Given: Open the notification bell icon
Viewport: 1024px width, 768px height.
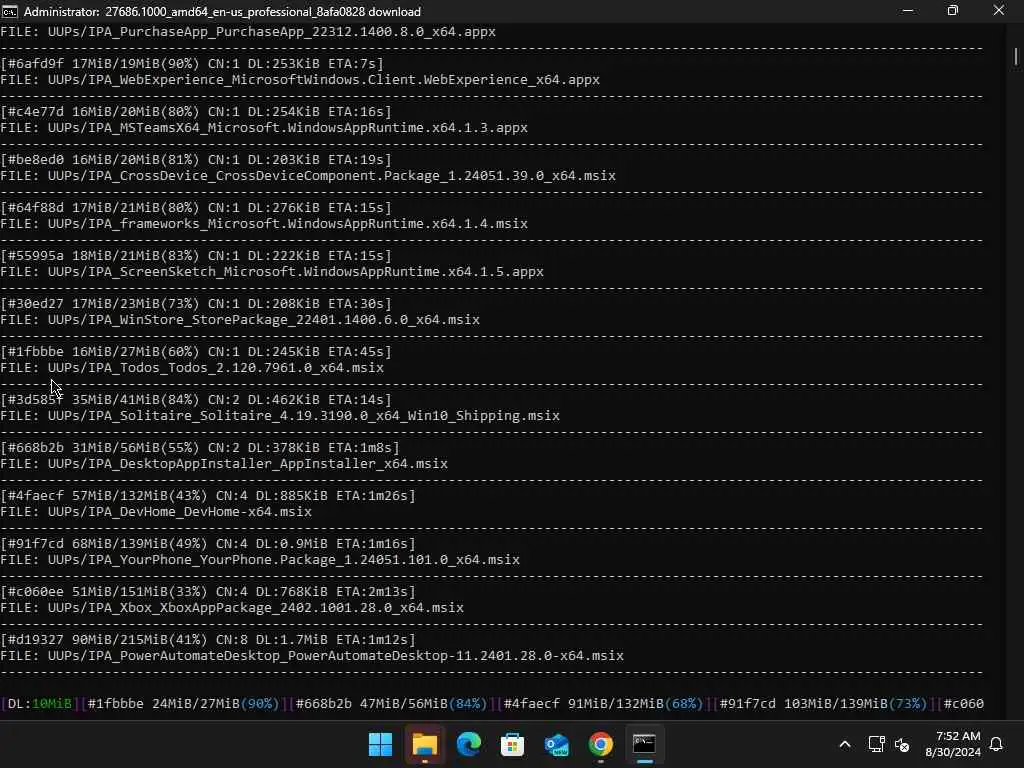Looking at the screenshot, I should [997, 744].
